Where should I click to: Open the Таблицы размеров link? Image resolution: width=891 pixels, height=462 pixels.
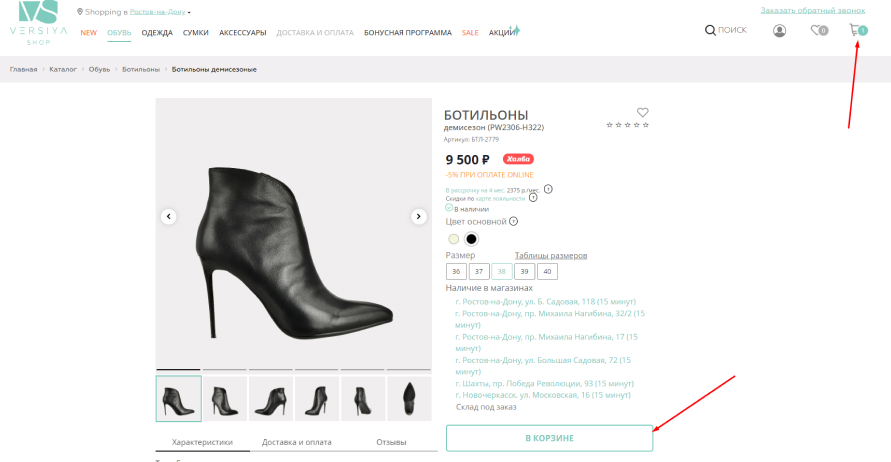pos(550,255)
